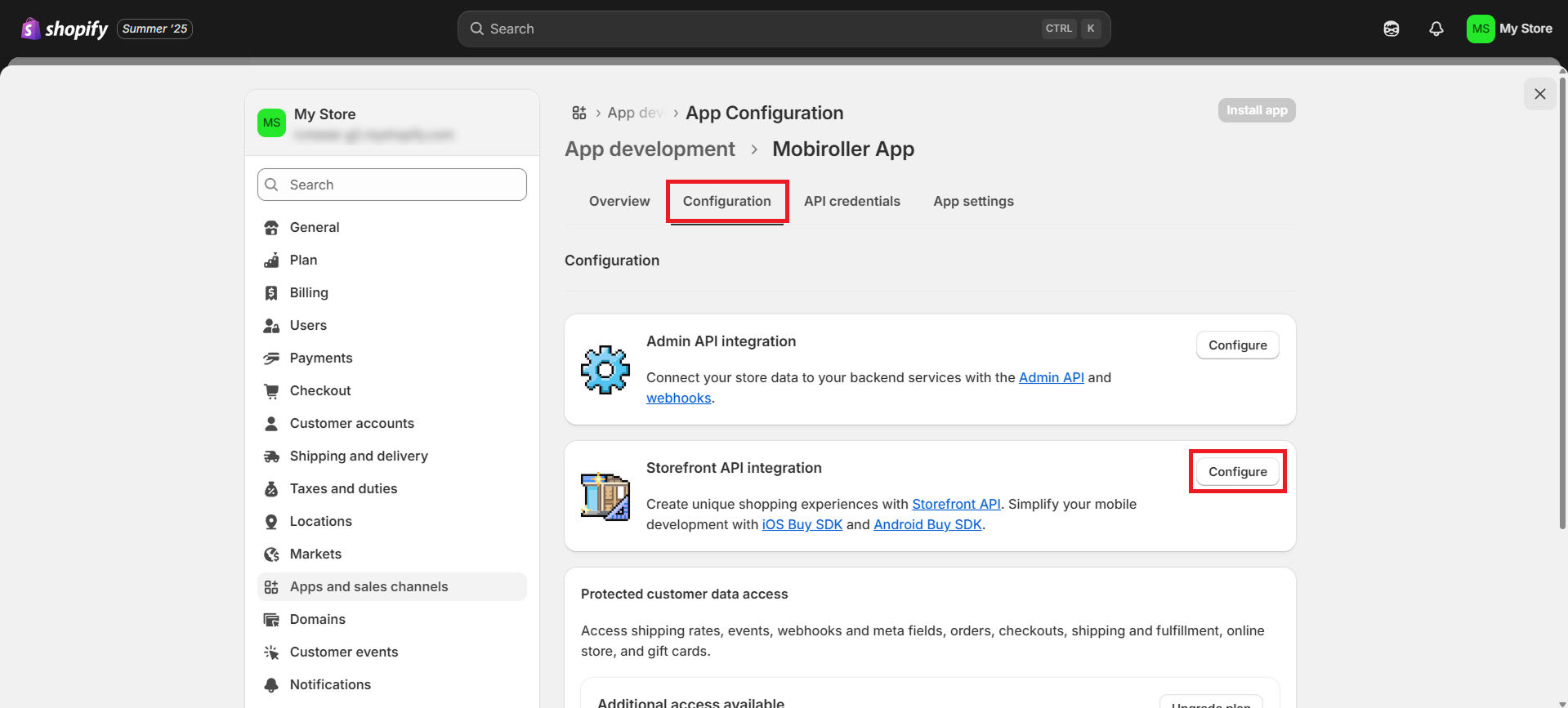
Task: Open Payments settings
Action: [392, 358]
